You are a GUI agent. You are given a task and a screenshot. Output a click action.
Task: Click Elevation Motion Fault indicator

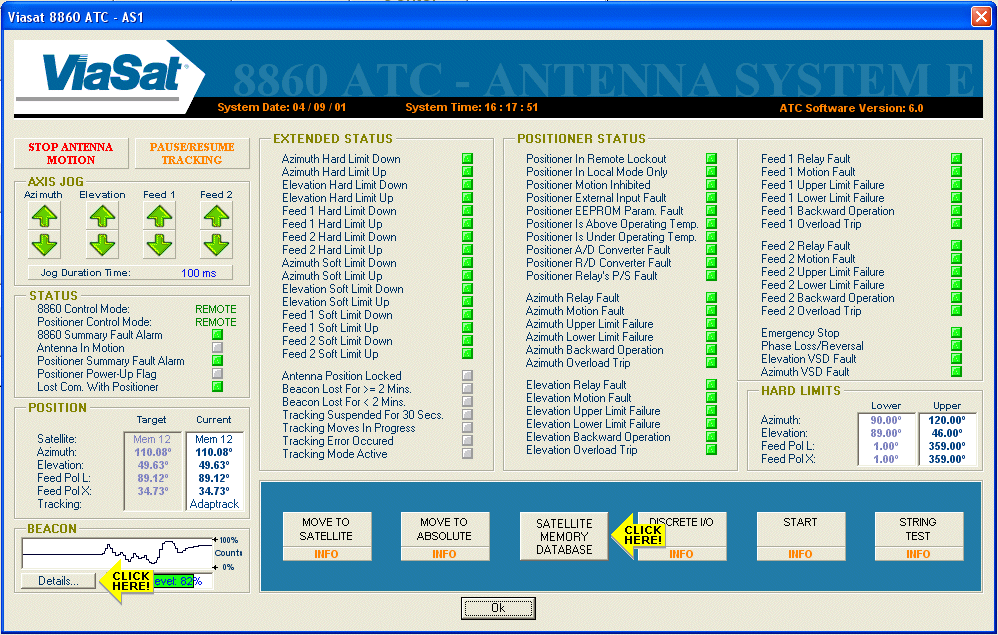pos(712,398)
